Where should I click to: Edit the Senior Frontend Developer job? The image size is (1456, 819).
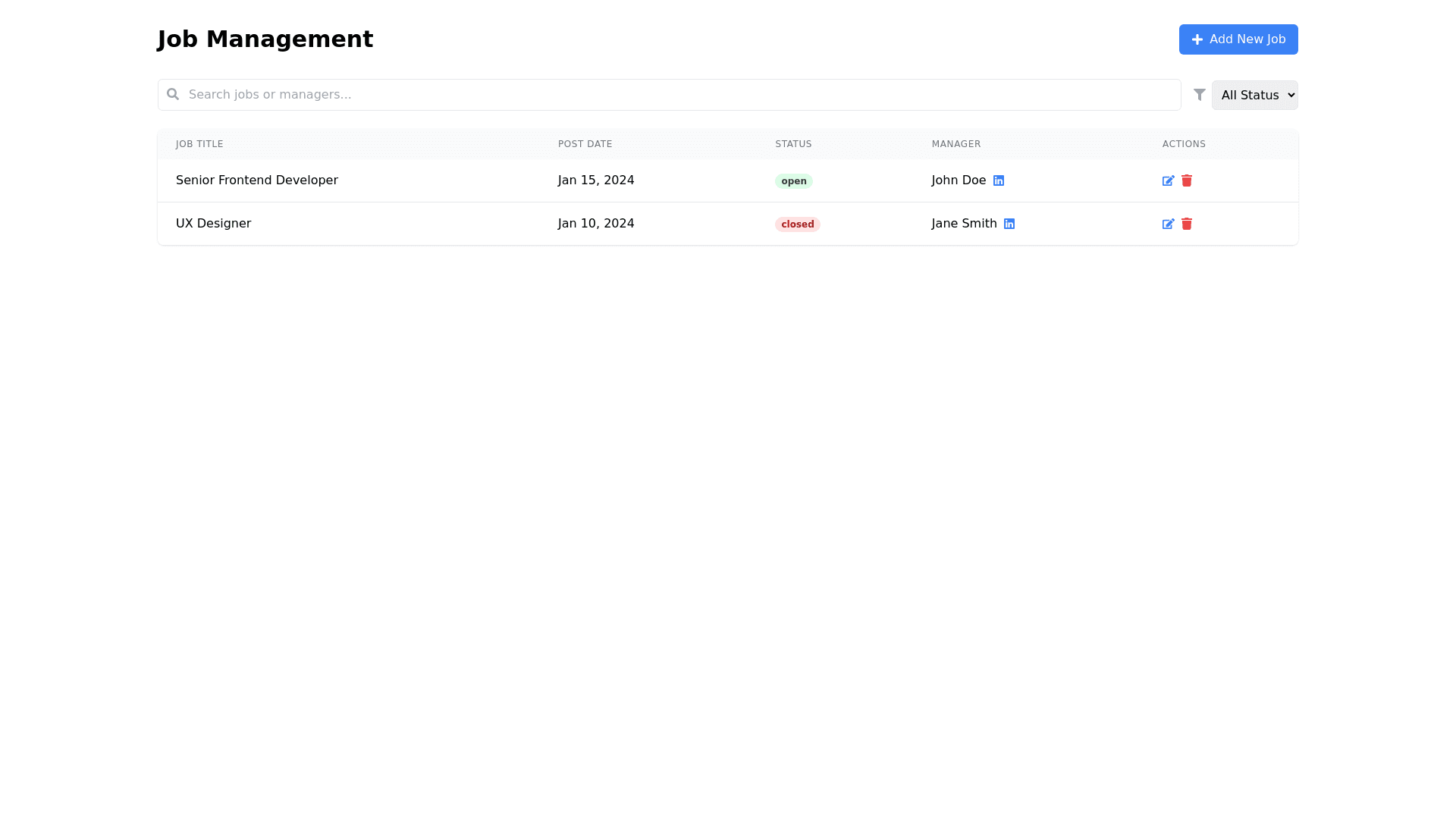tap(1168, 180)
